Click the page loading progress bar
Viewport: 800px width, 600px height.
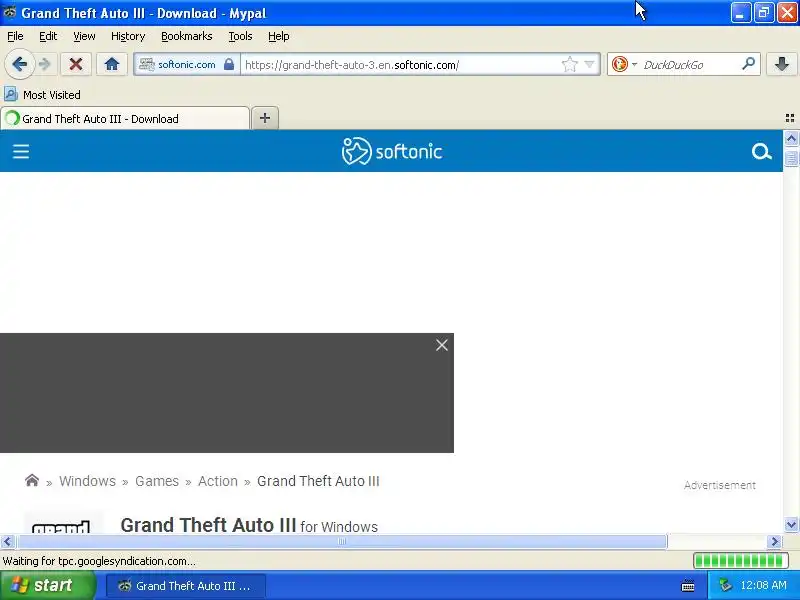(x=741, y=561)
